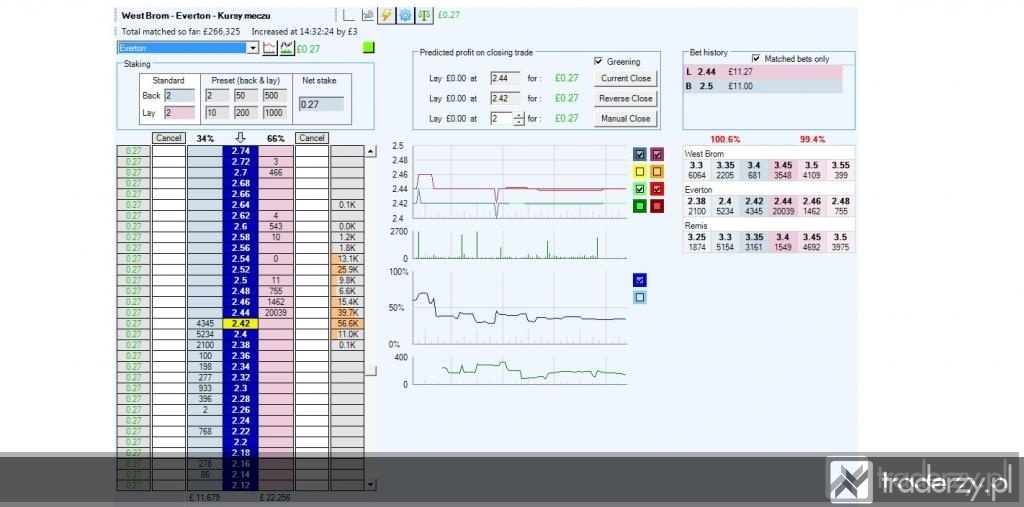Open the green volume chart icon beside Everton
The height and width of the screenshot is (507, 1024).
coord(286,48)
